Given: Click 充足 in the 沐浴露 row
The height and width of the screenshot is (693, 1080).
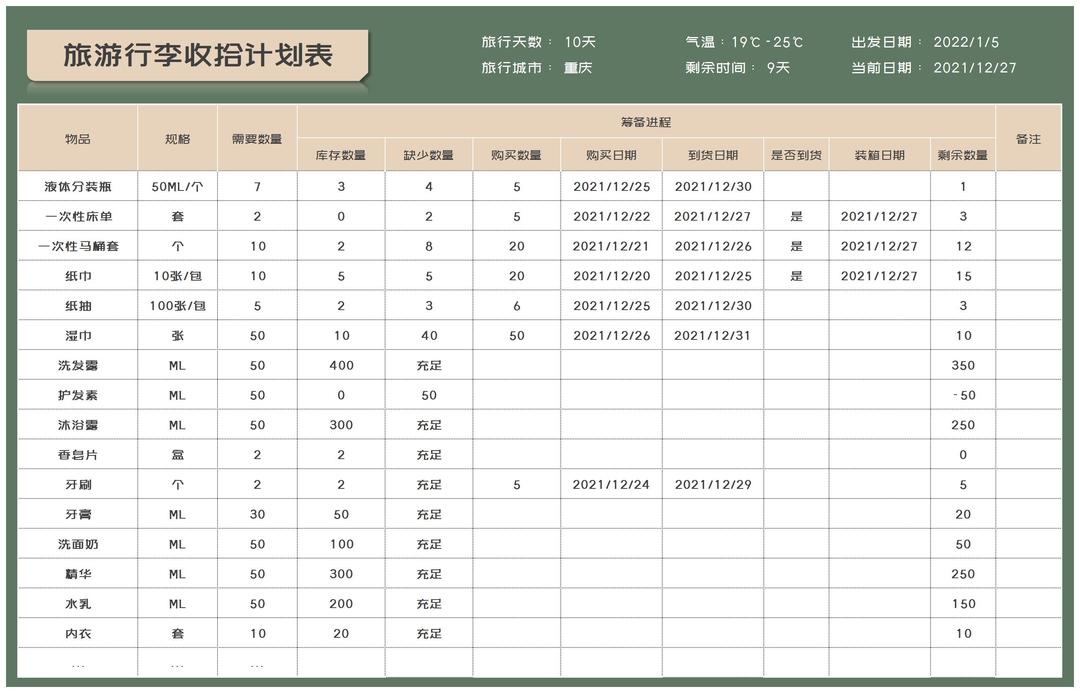Looking at the screenshot, I should point(428,425).
